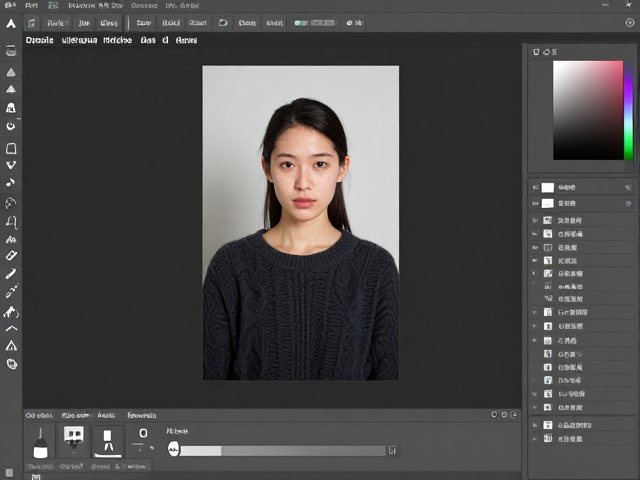The image size is (640, 480).
Task: Select the outlined triangle tool near toolbar bottom
Action: click(11, 346)
